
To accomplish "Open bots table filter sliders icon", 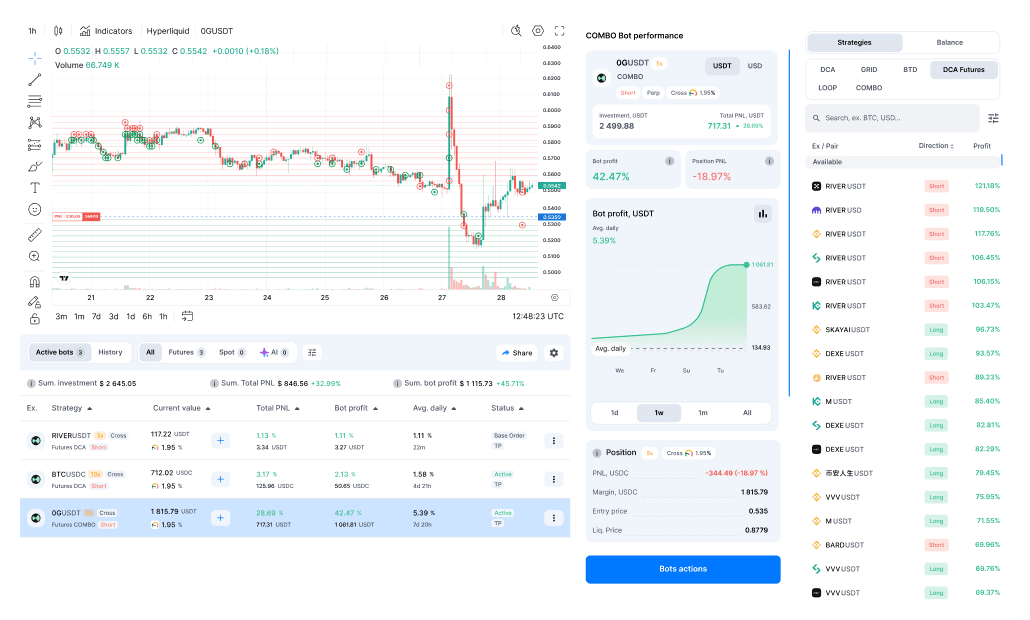I will (313, 353).
